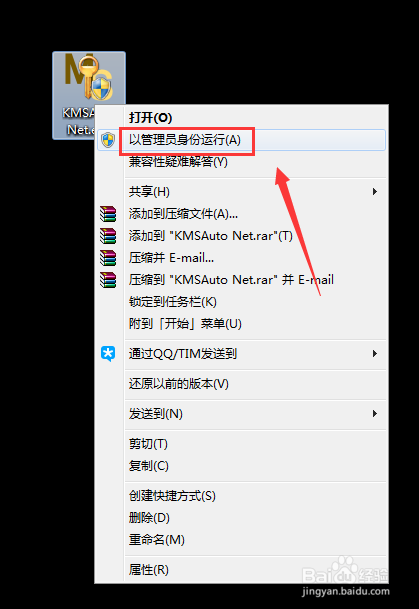Select 以管理员身份运行(A)
This screenshot has width=419, height=609.
point(241,140)
